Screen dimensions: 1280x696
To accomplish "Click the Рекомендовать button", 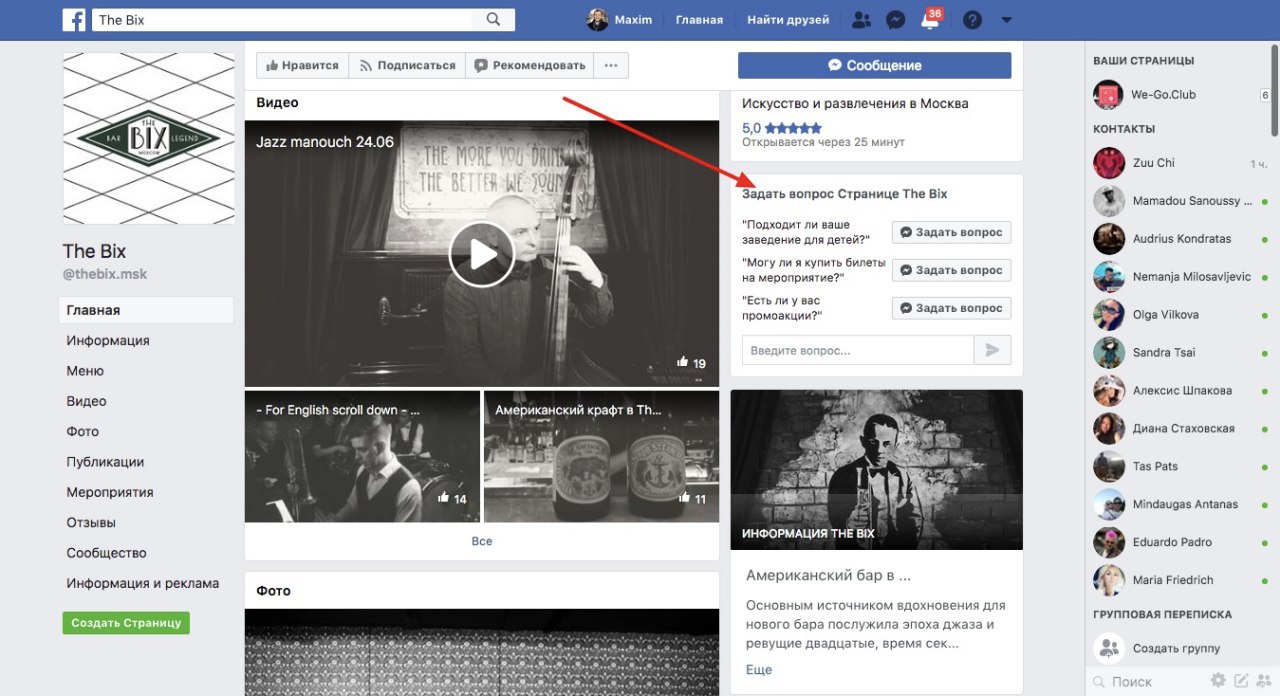I will coord(530,65).
